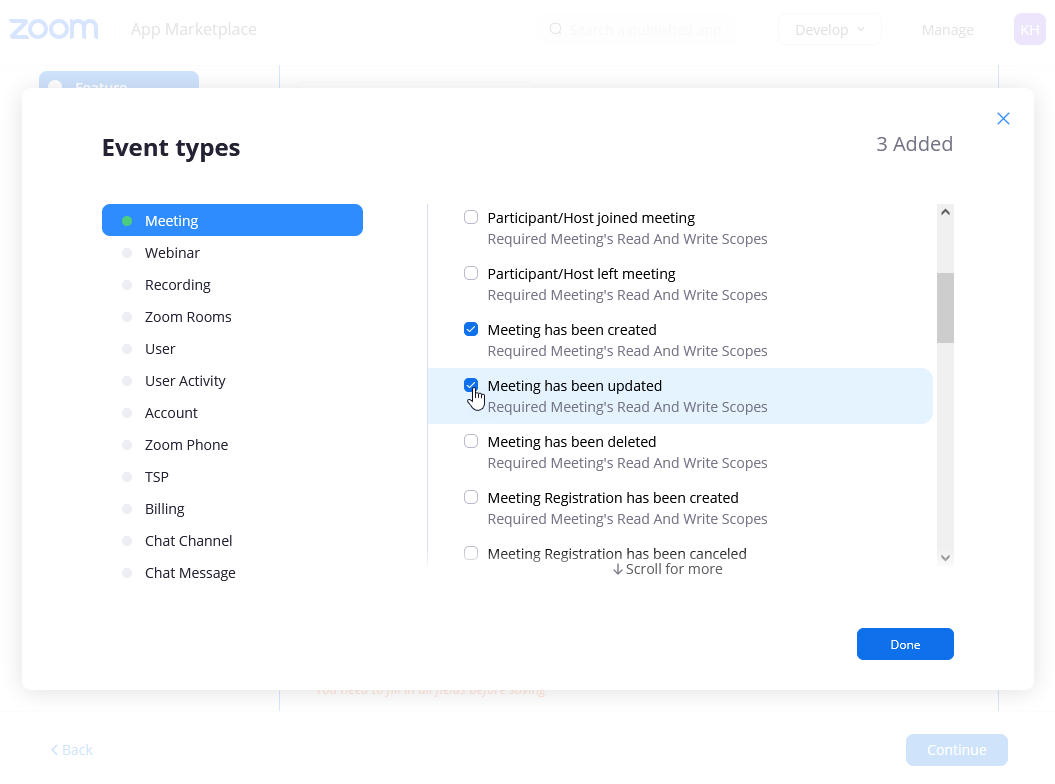Screen dimensions: 1055x784
Task: Enable Meeting has been deleted event
Action: tap(471, 442)
